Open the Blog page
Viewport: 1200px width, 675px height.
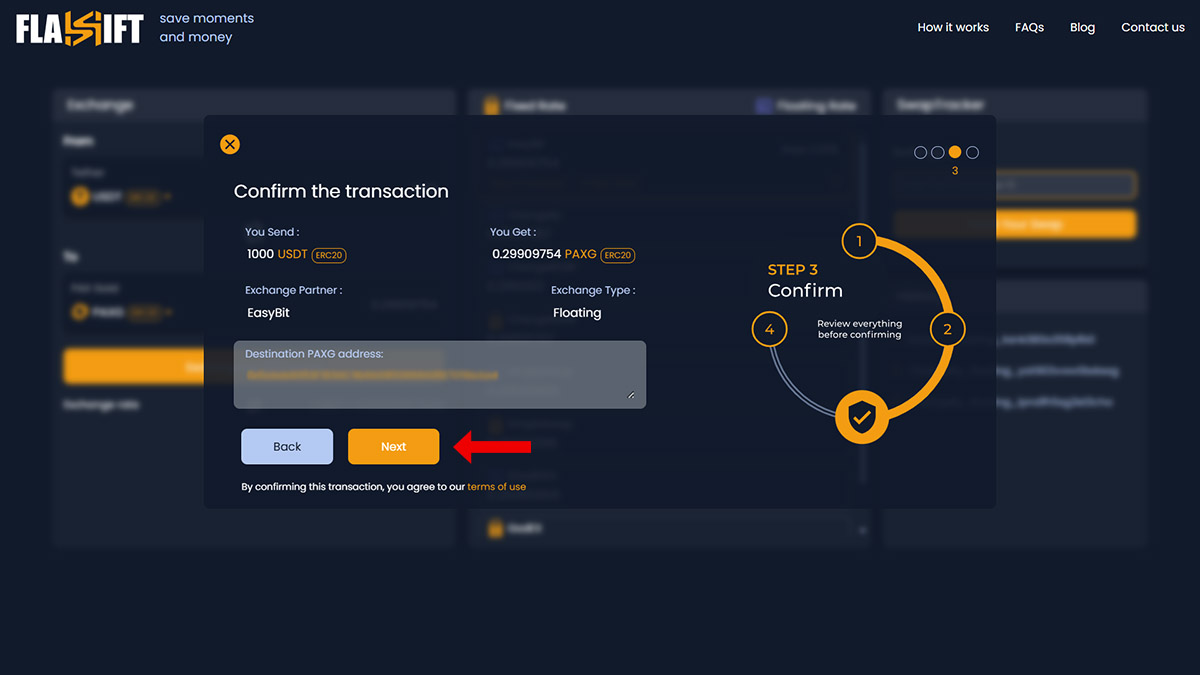pos(1082,27)
